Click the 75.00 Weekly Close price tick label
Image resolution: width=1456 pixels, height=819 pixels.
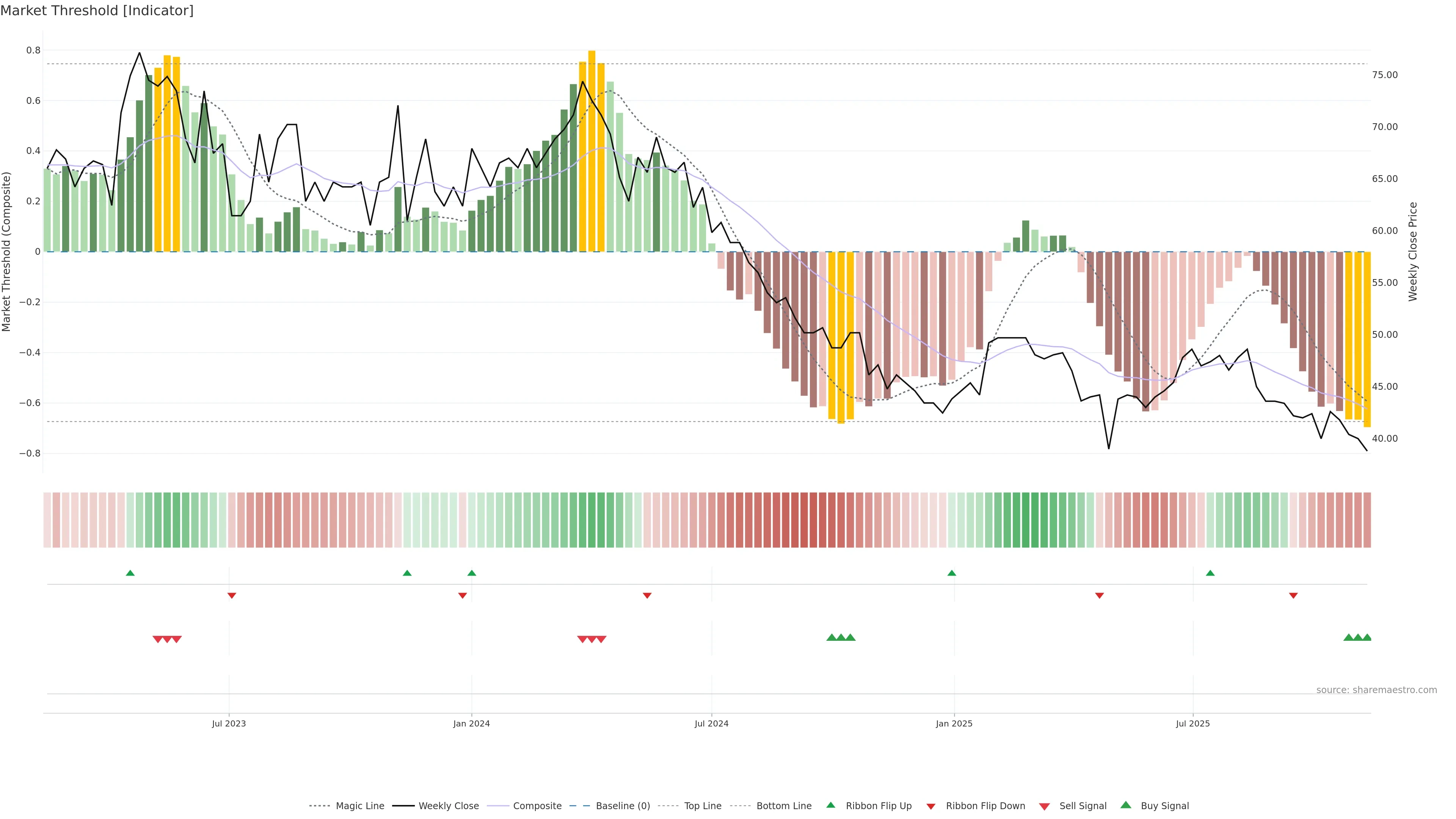tap(1385, 75)
